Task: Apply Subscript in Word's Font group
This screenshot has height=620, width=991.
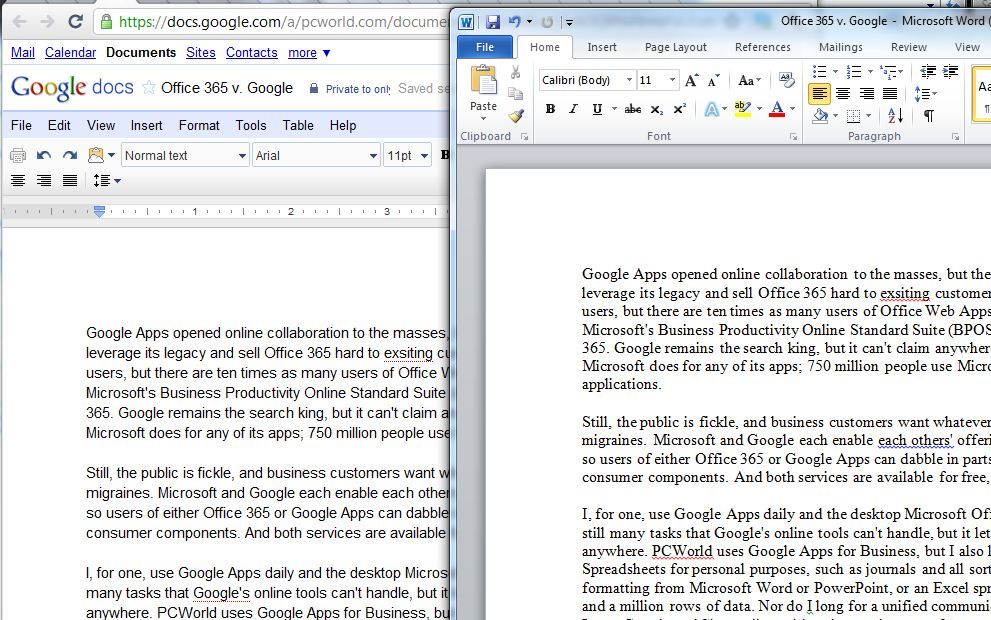Action: point(657,109)
